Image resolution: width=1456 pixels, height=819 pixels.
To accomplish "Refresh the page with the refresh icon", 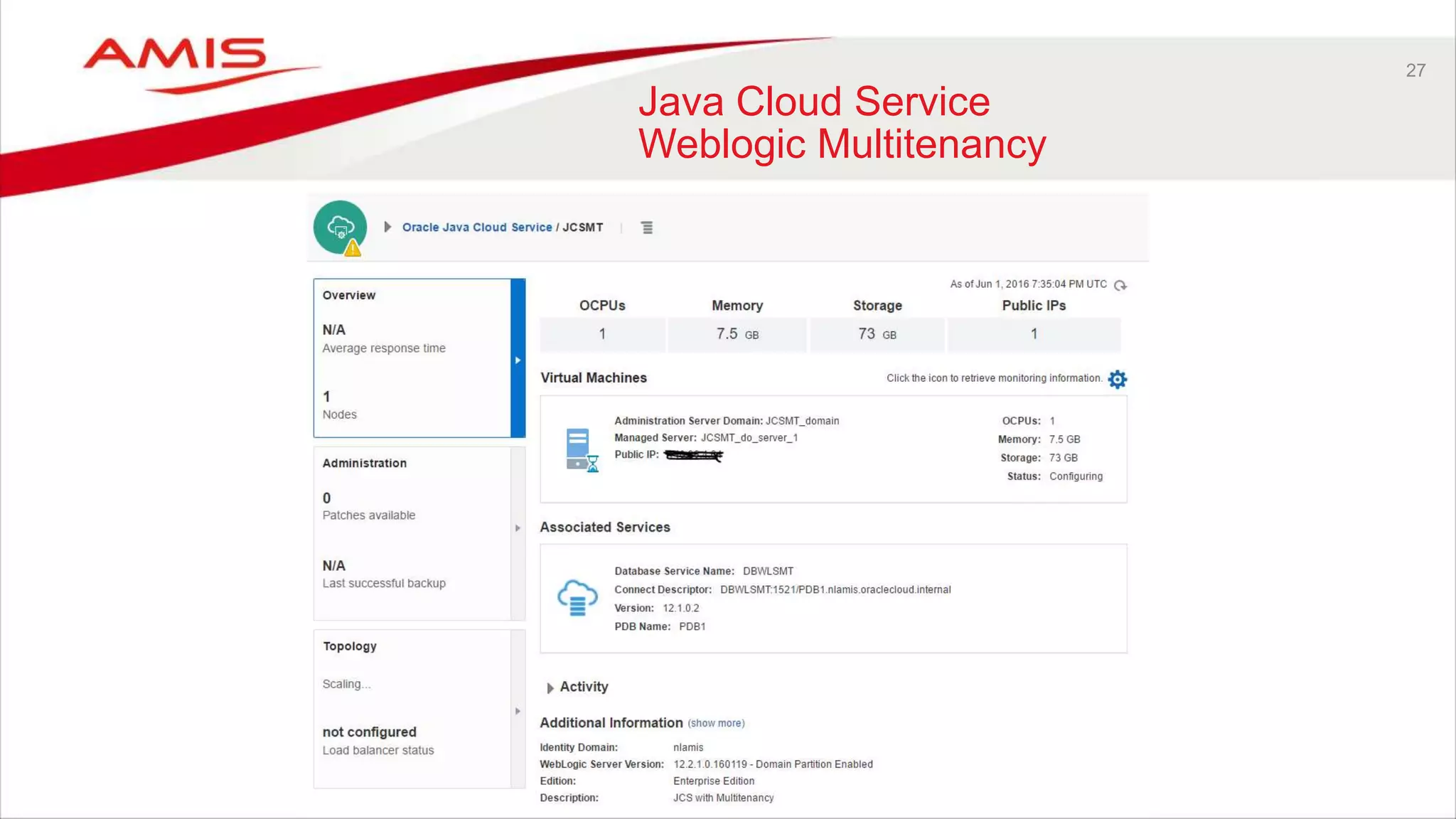I will 1120,285.
